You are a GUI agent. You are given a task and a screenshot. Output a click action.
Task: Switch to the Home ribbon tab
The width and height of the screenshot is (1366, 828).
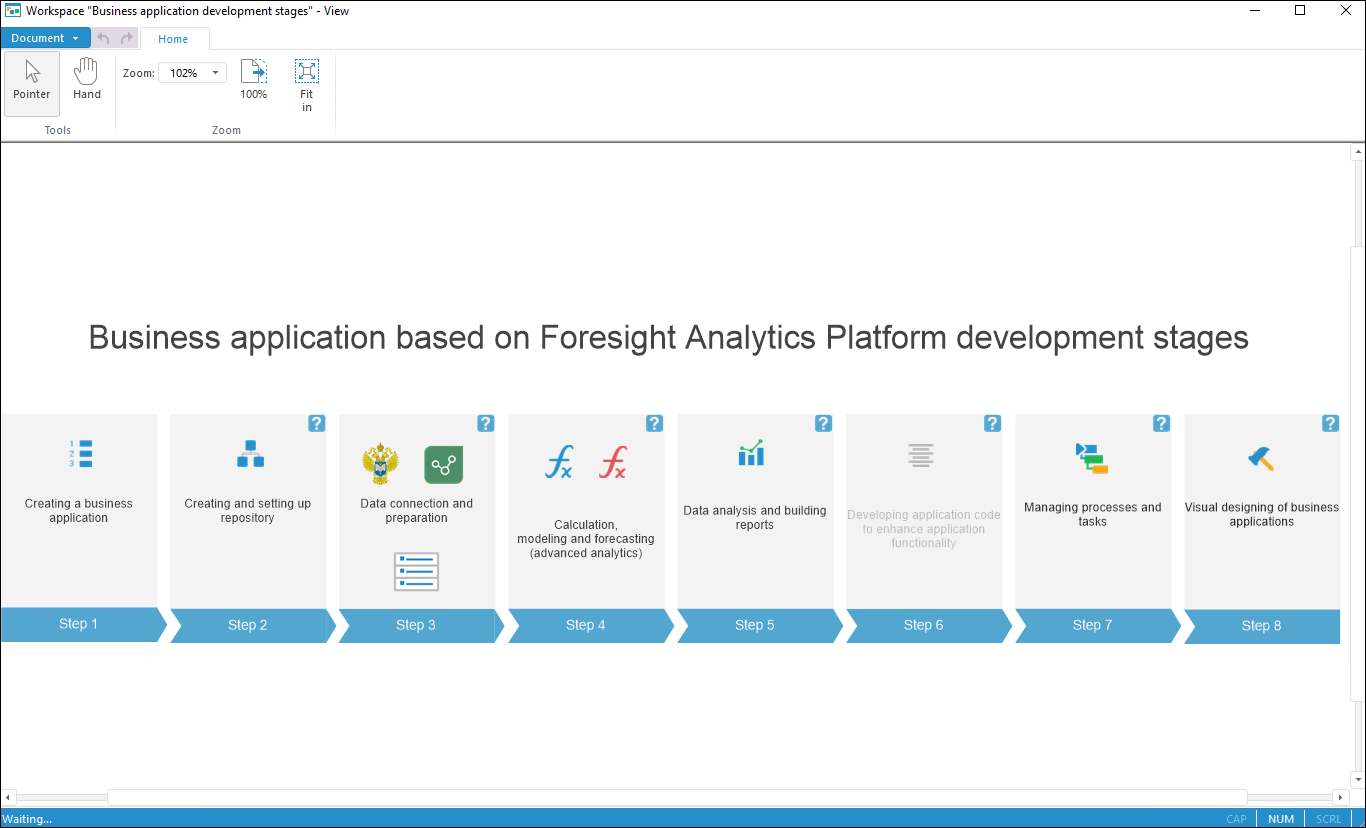(x=173, y=39)
